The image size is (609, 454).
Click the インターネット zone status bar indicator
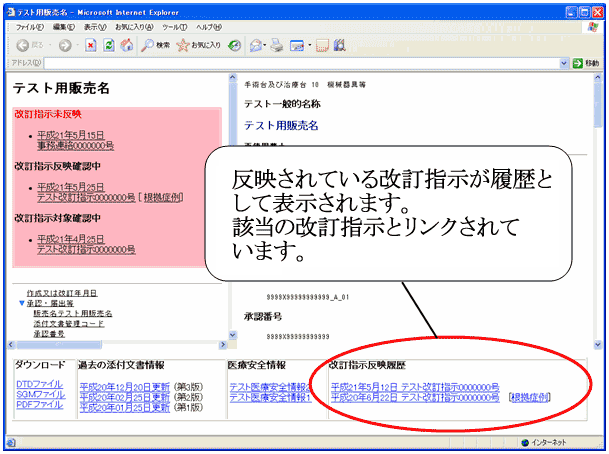click(544, 443)
